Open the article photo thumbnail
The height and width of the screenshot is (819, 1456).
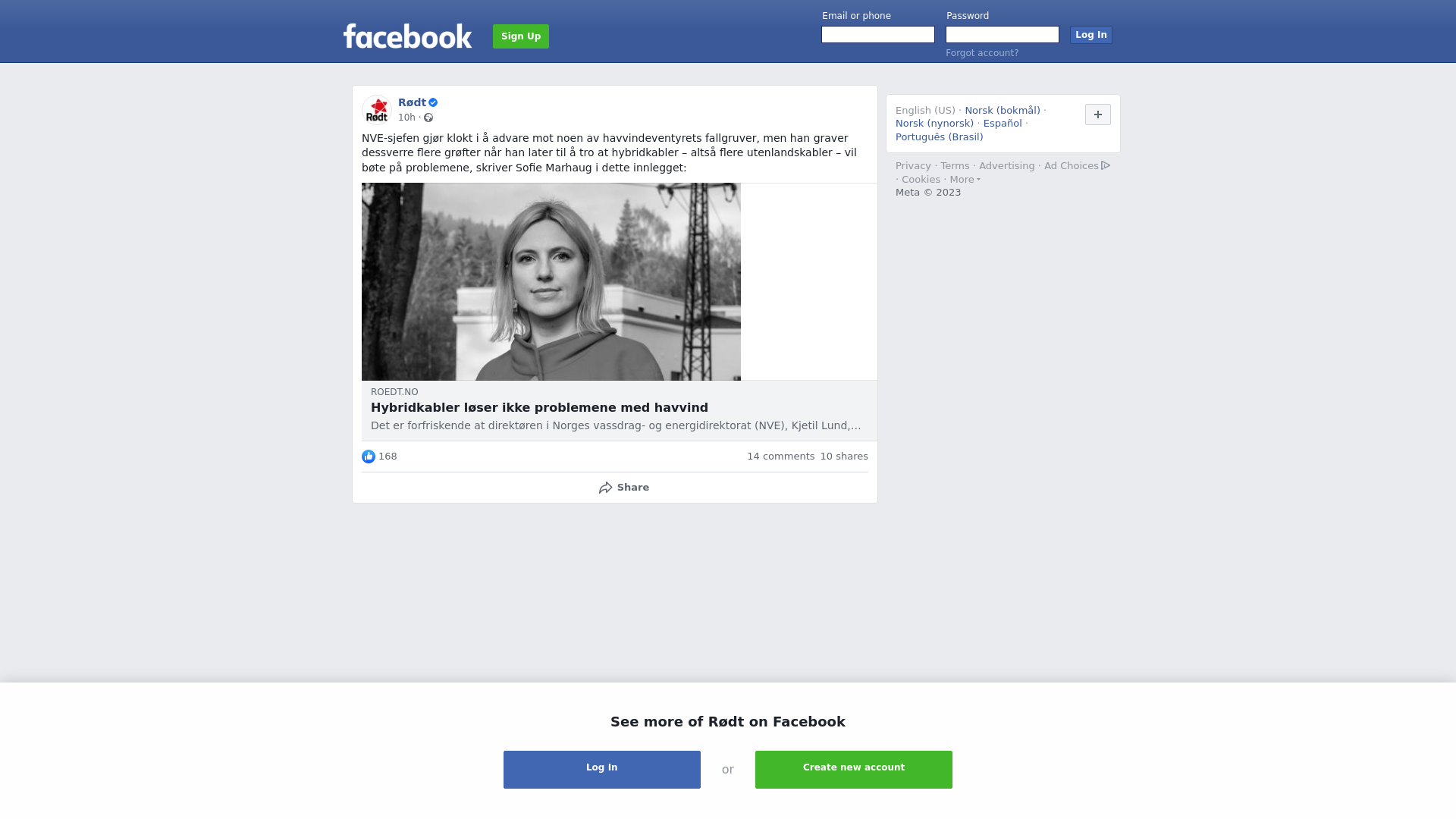[551, 281]
